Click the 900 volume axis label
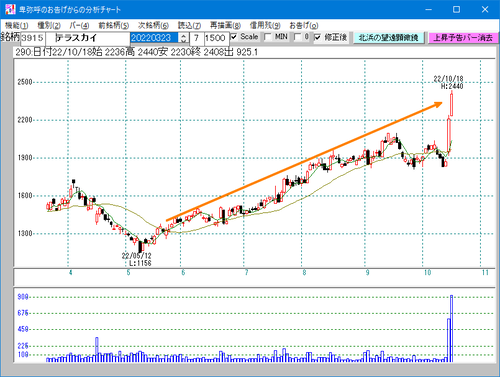The width and height of the screenshot is (500, 377). coord(23,297)
